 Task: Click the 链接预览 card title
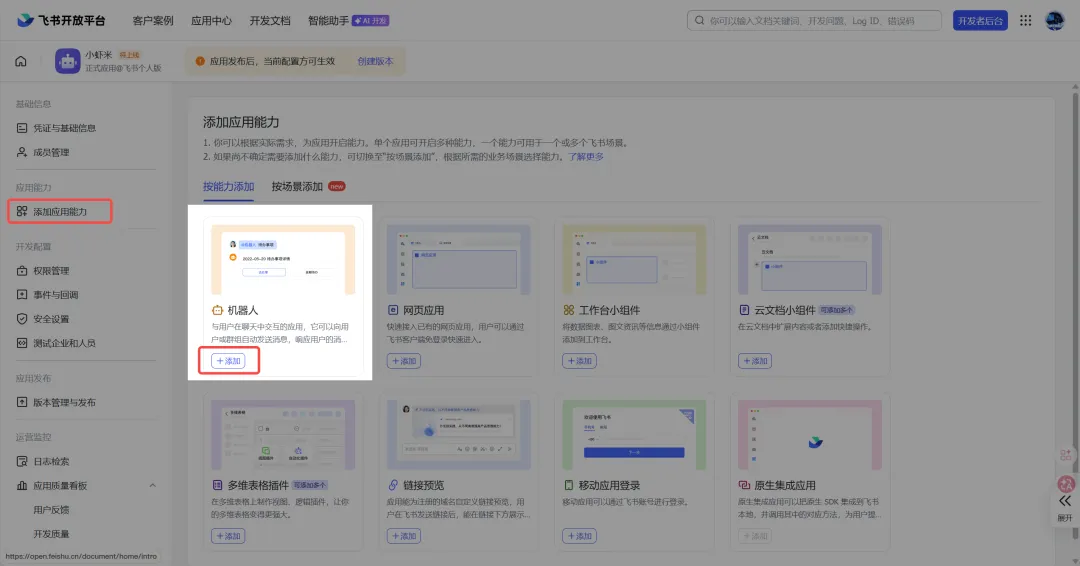[x=424, y=485]
